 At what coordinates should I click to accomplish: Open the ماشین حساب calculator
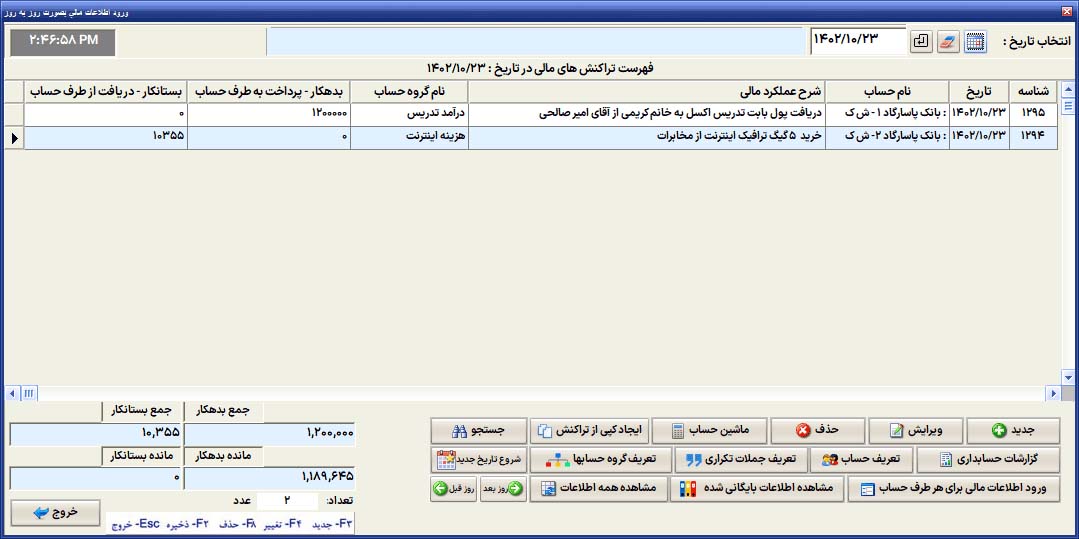click(x=709, y=431)
